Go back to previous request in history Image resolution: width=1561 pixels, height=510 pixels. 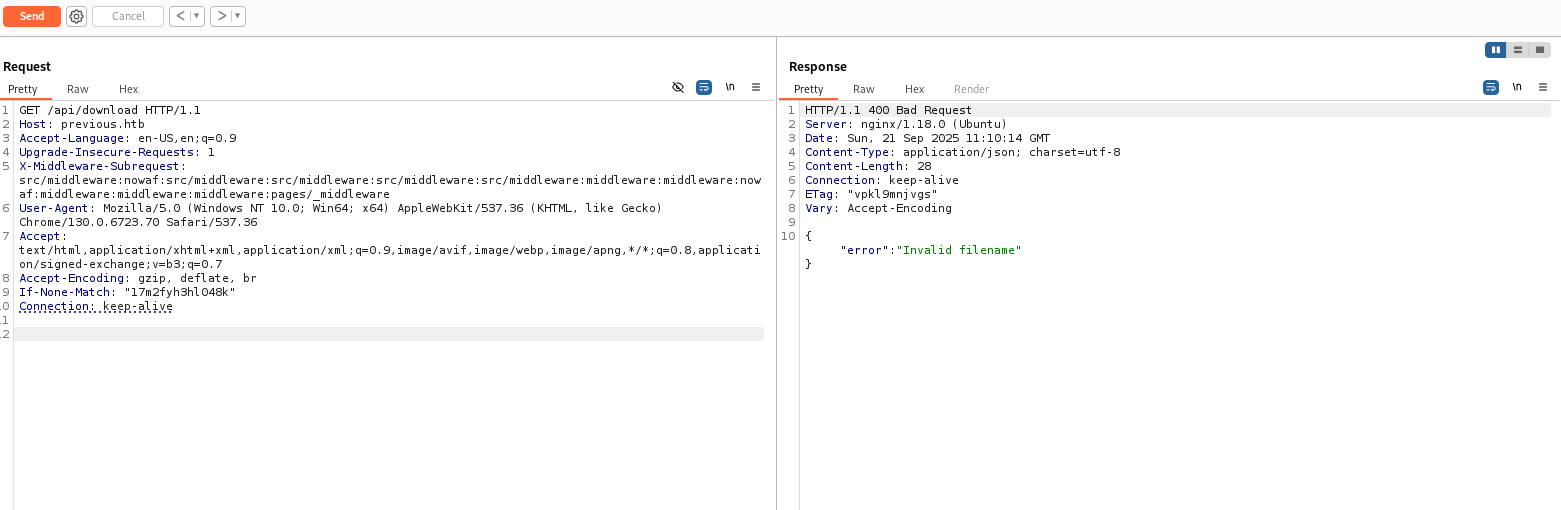click(180, 16)
